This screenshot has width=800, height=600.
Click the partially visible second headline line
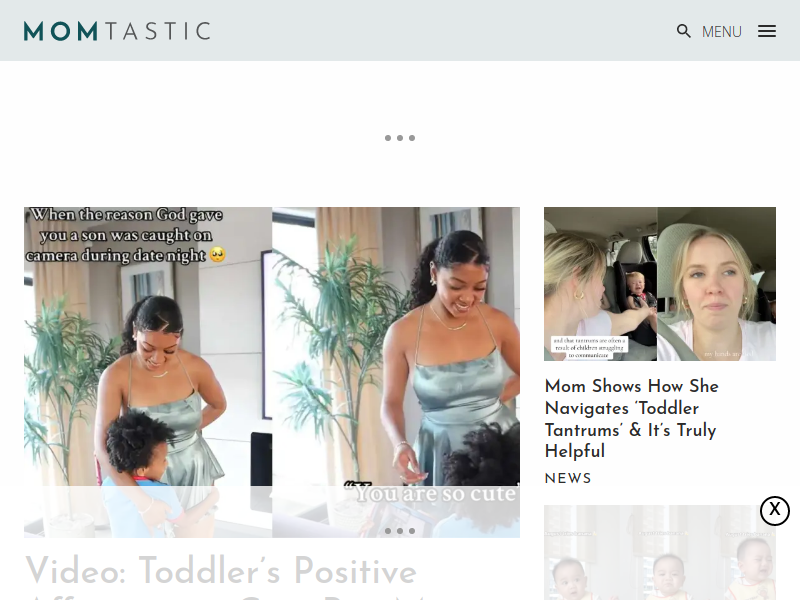tap(224, 596)
